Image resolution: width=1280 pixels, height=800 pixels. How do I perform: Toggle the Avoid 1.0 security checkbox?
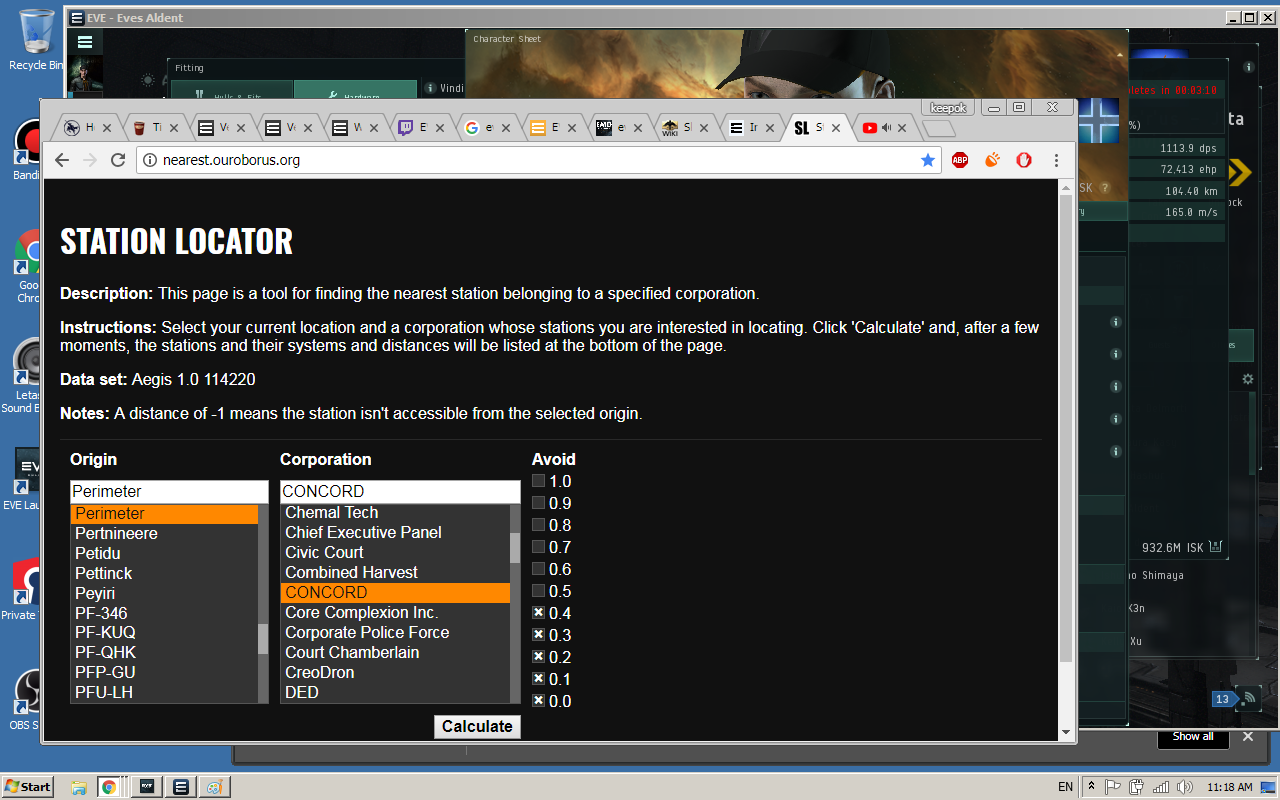[x=539, y=481]
